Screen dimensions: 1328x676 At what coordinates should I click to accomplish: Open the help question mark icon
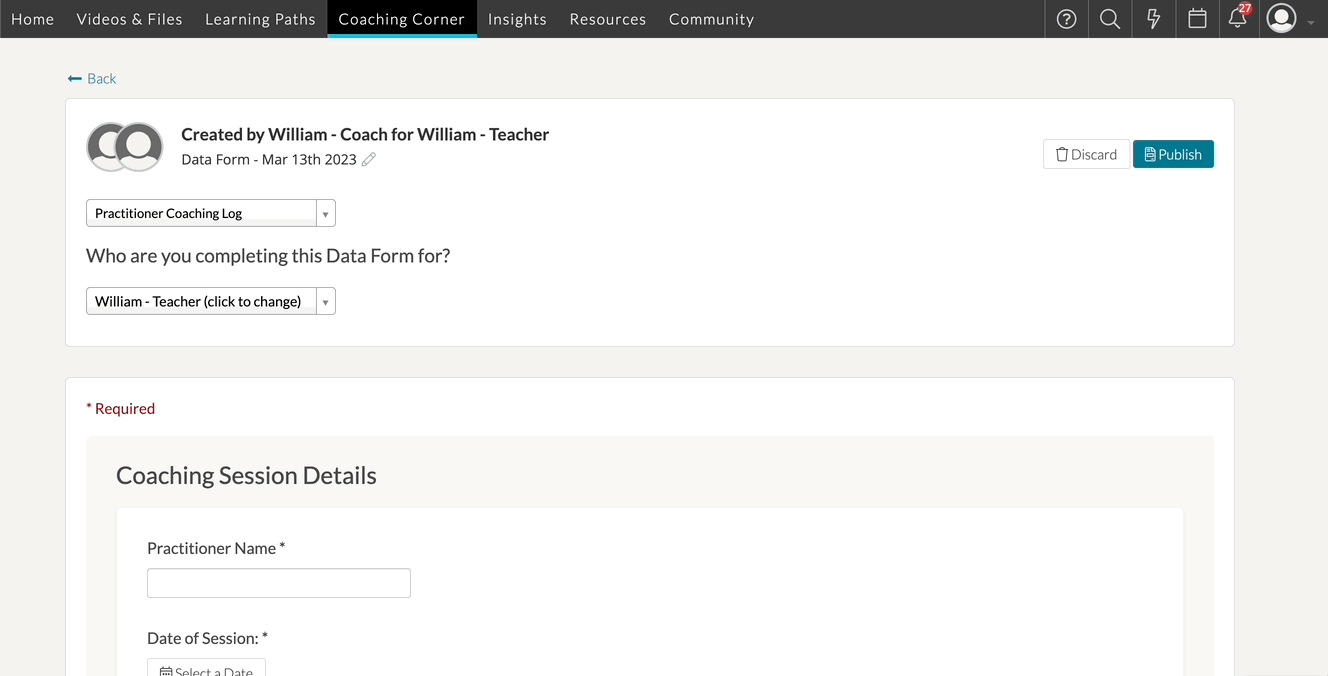click(x=1066, y=19)
